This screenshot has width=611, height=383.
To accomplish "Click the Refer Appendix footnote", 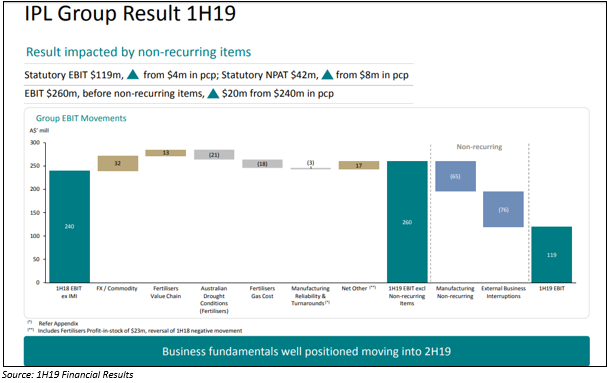I will point(58,323).
